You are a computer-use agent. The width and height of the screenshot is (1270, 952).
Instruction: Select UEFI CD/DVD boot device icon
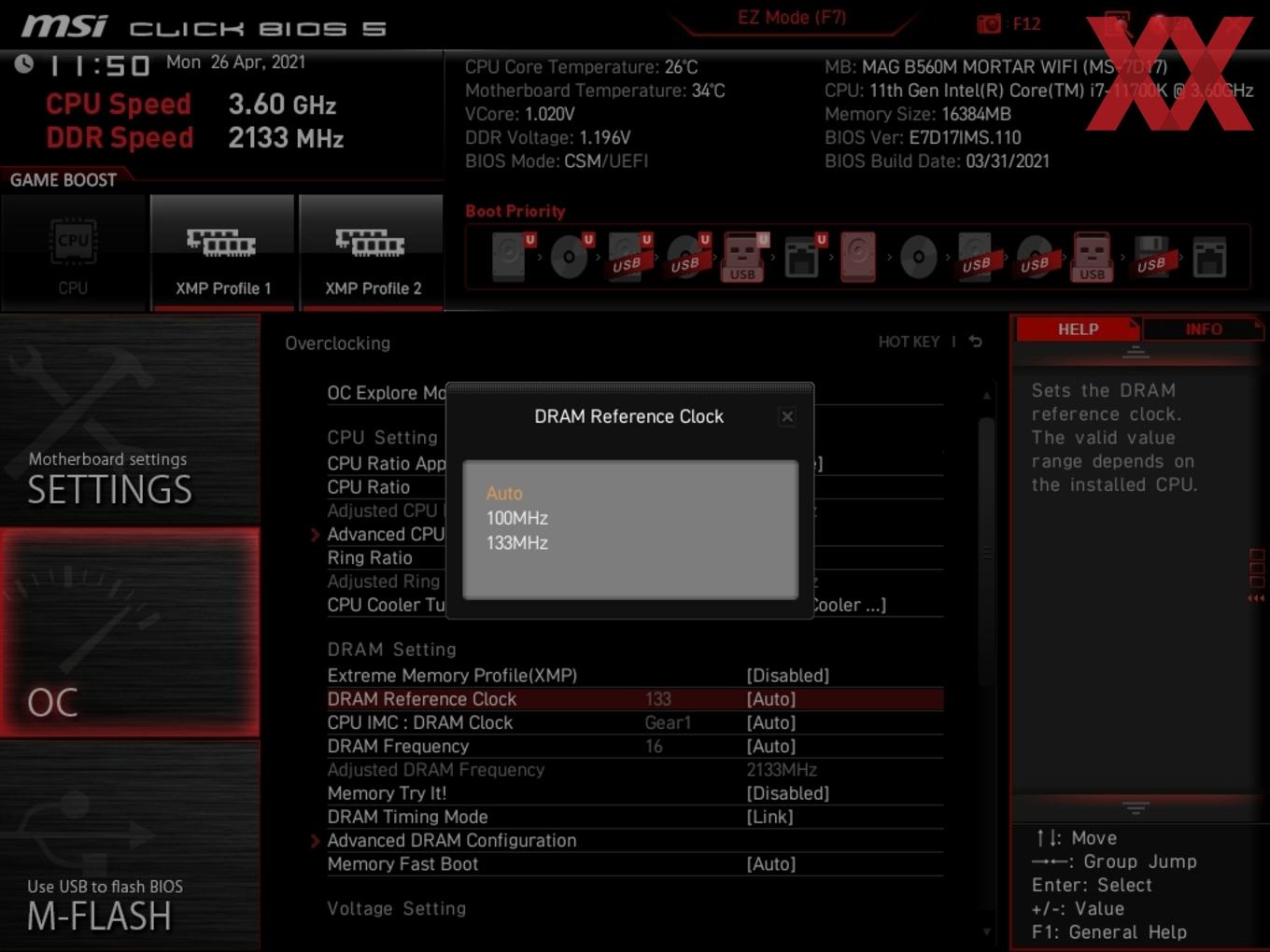pos(570,257)
